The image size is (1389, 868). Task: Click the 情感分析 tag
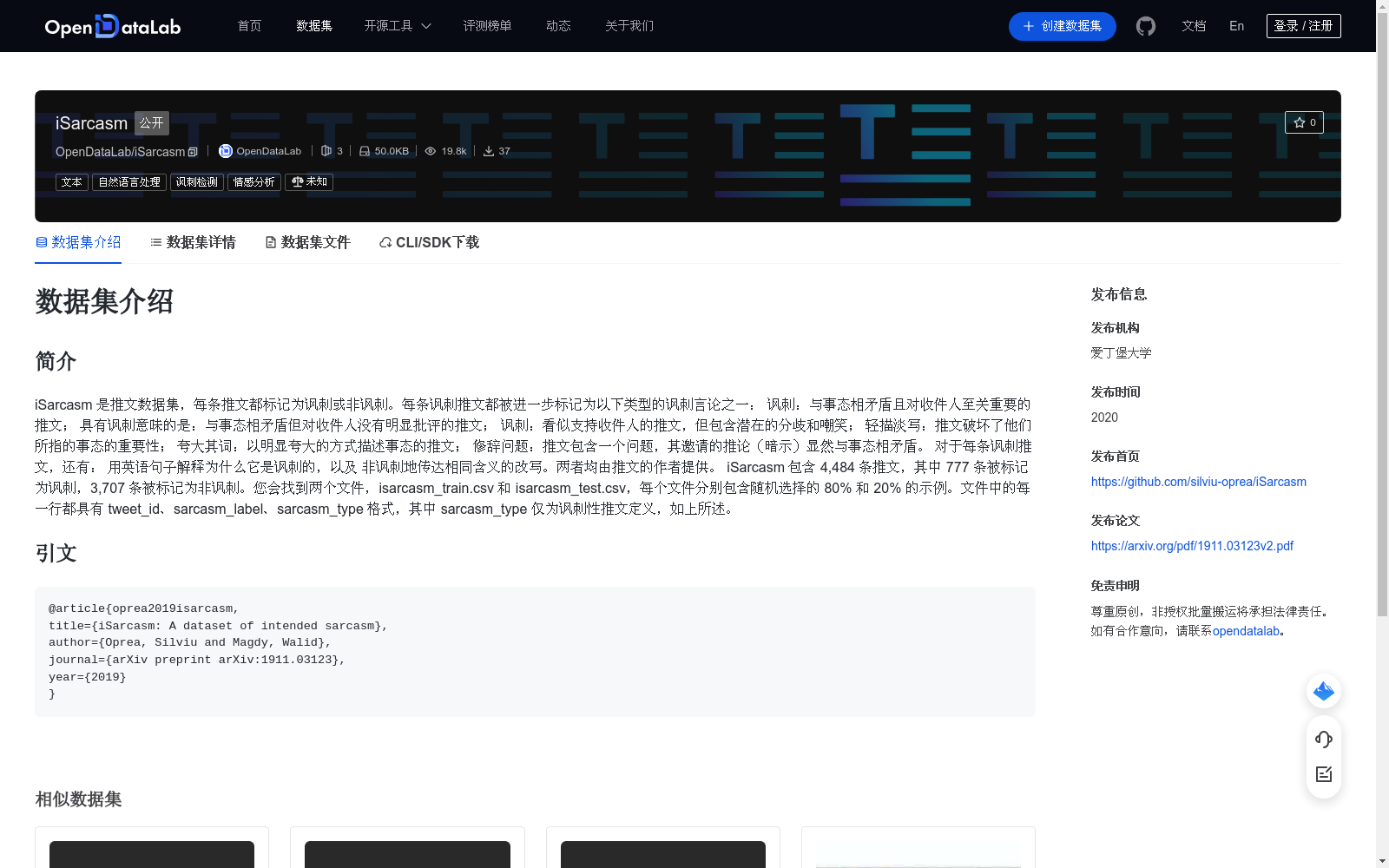point(254,182)
